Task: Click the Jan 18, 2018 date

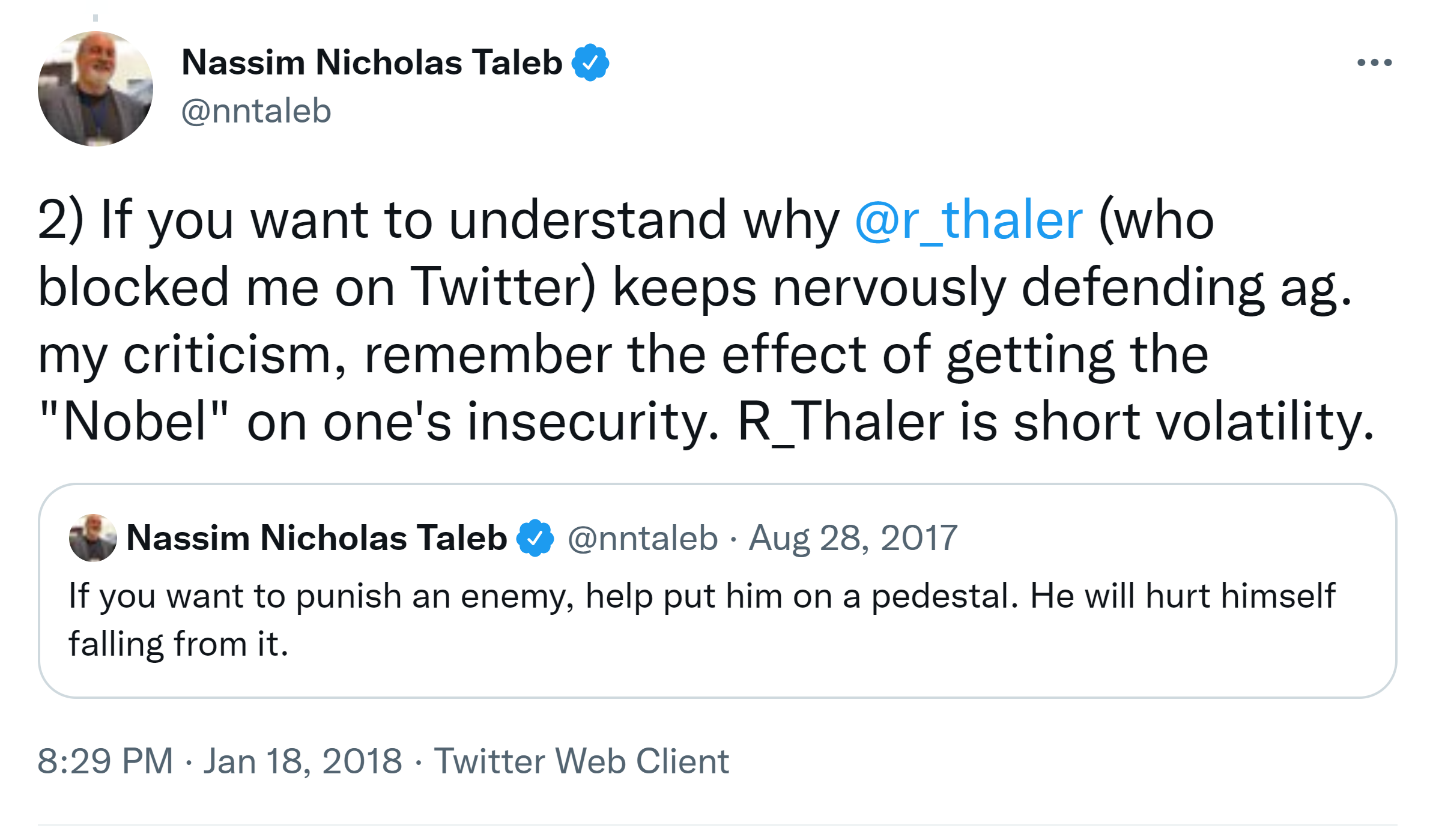Action: coord(303,761)
